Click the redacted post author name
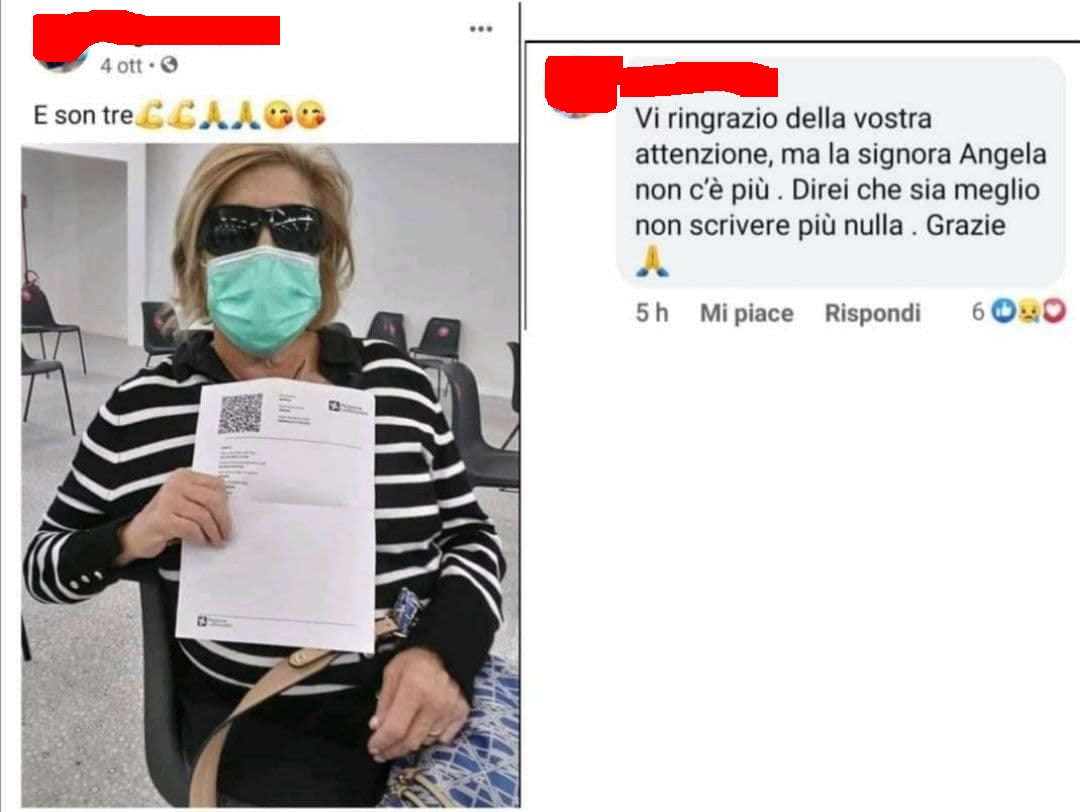The image size is (1080, 812). [156, 29]
